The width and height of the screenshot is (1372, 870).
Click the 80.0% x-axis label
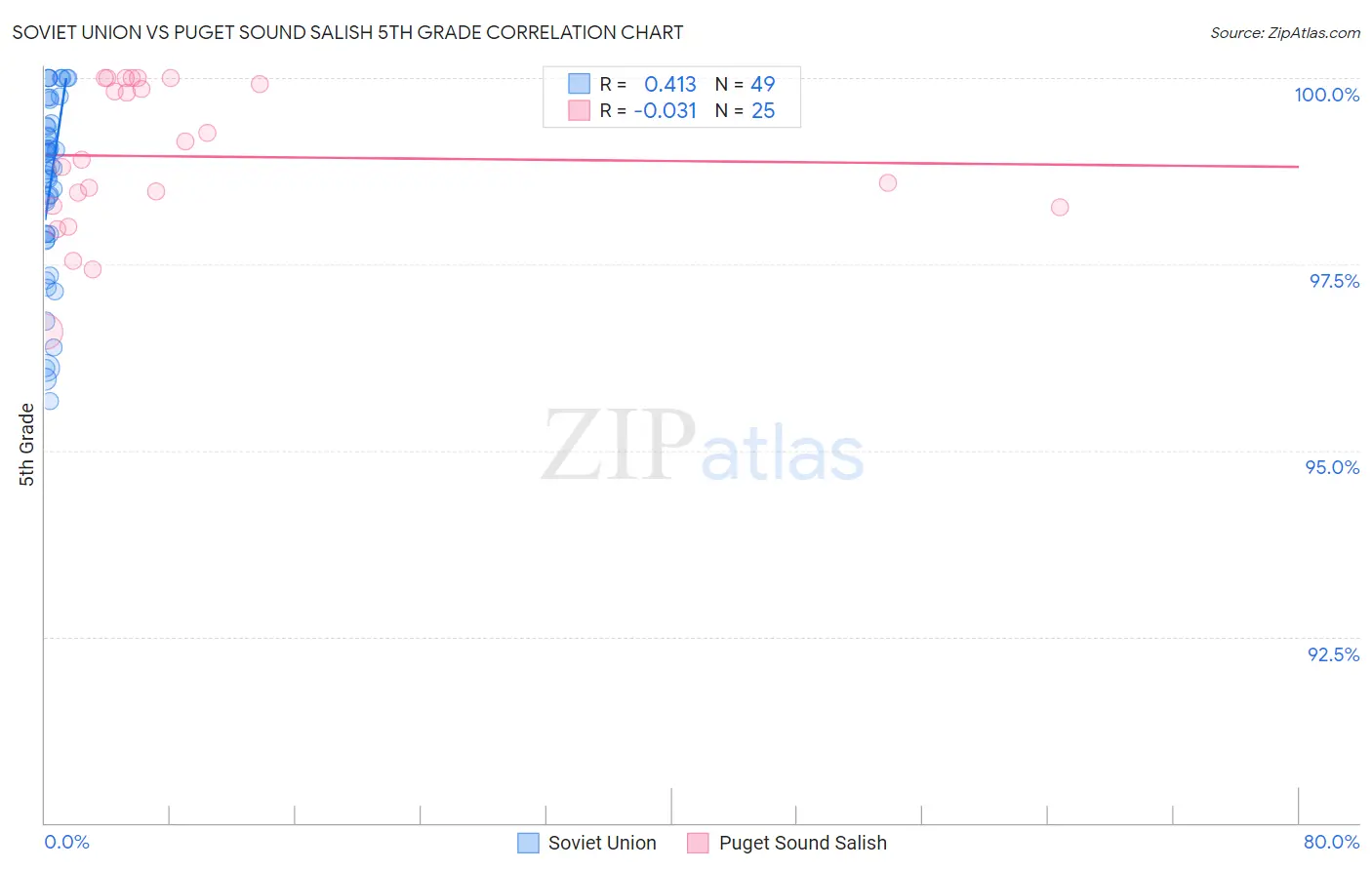point(1331,842)
